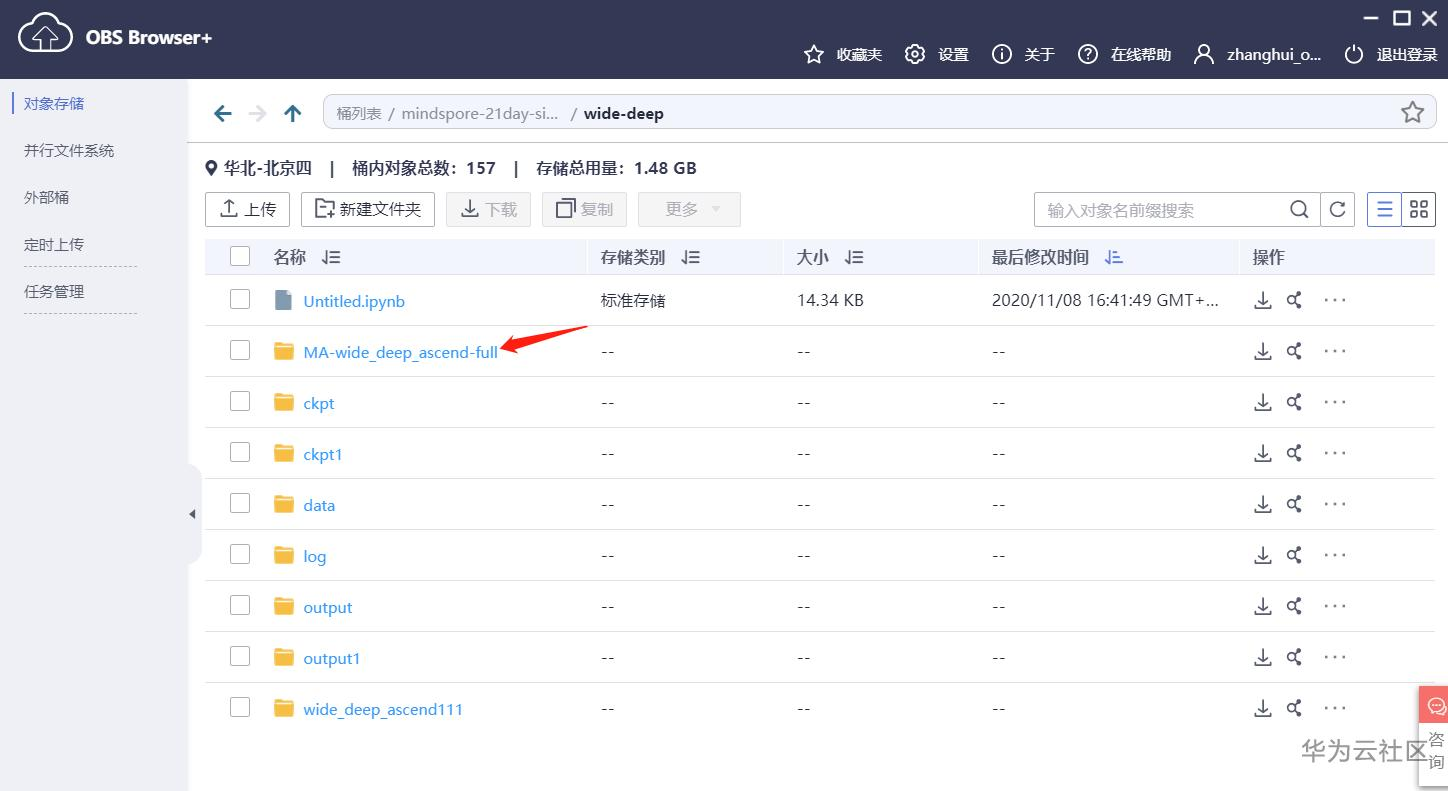The height and width of the screenshot is (791, 1448).
Task: Share the output1 folder
Action: coord(1294,657)
